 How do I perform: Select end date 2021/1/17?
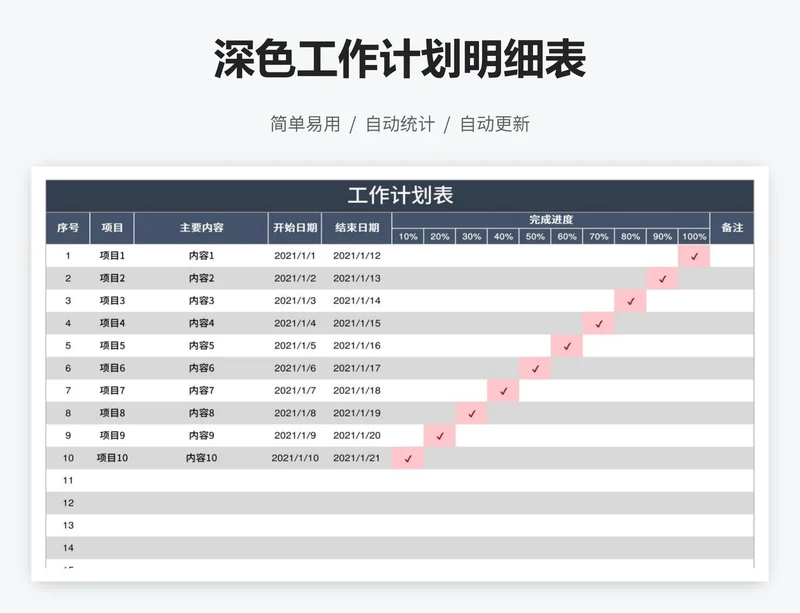click(357, 368)
